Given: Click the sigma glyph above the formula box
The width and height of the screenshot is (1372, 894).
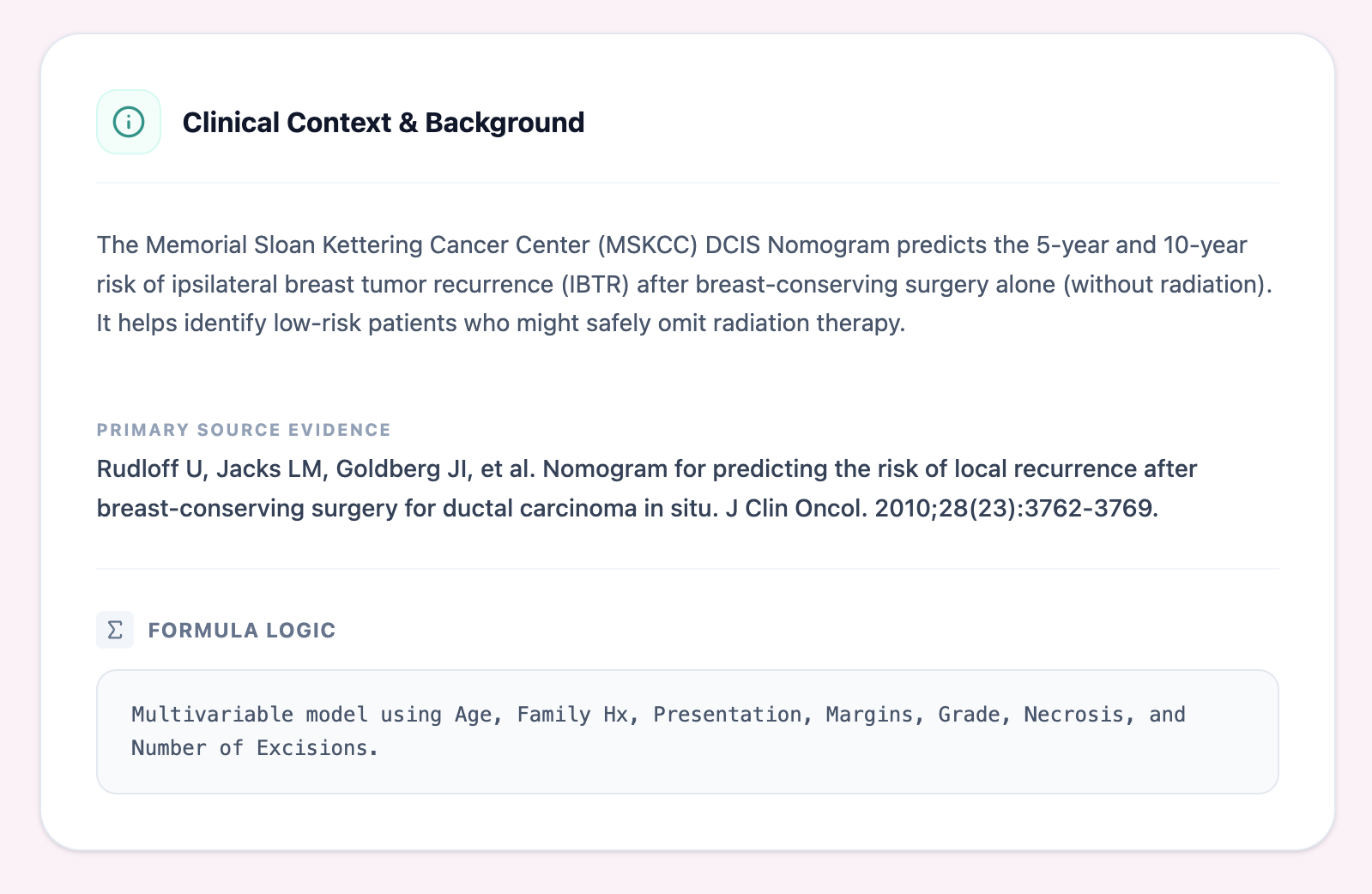Looking at the screenshot, I should 114,630.
